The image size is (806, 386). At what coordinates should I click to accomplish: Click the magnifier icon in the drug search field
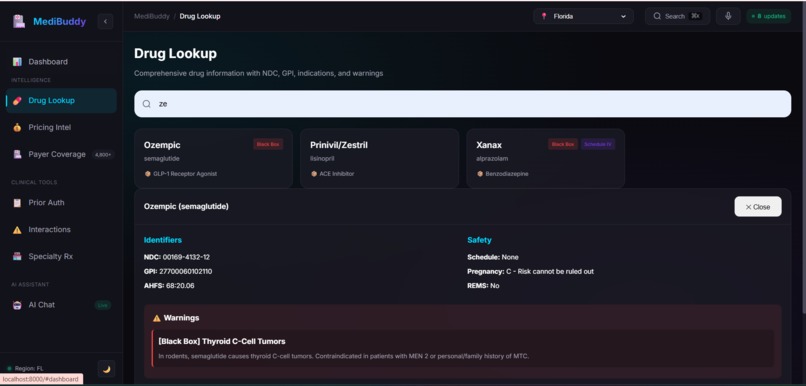coord(146,104)
